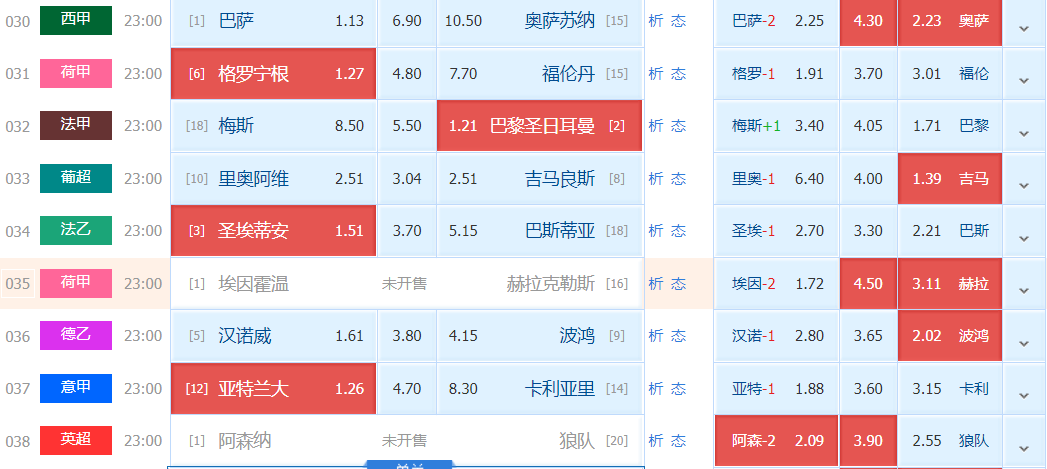Select handicap 格罗-1 odds 1.91

coord(776,73)
